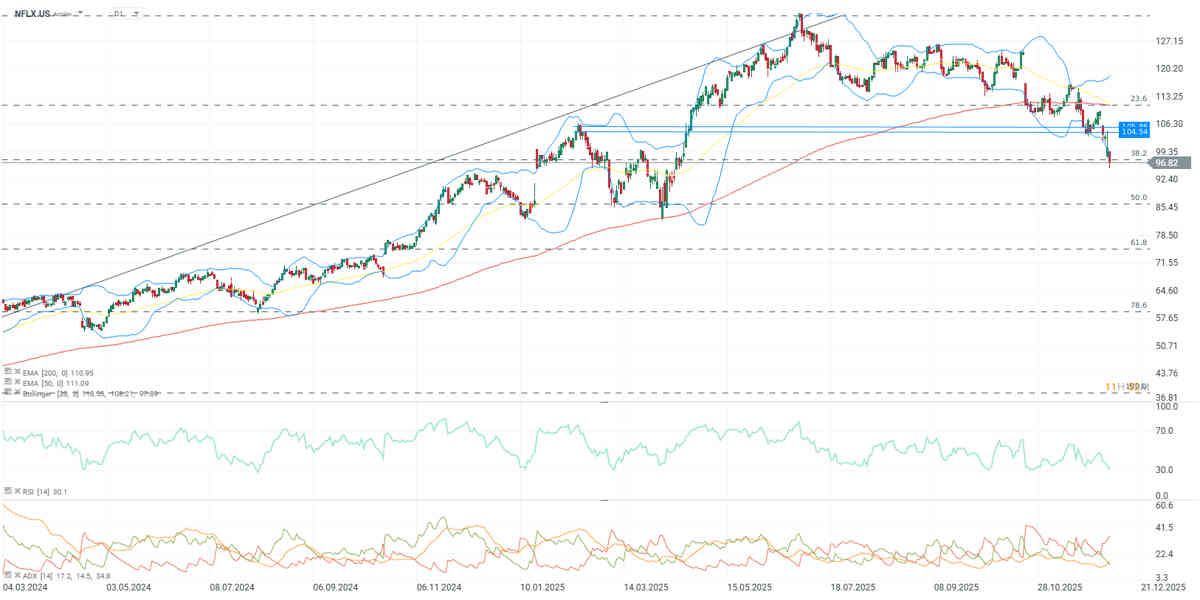
Task: Remove the ADX indicator with X icon
Action: [16, 578]
